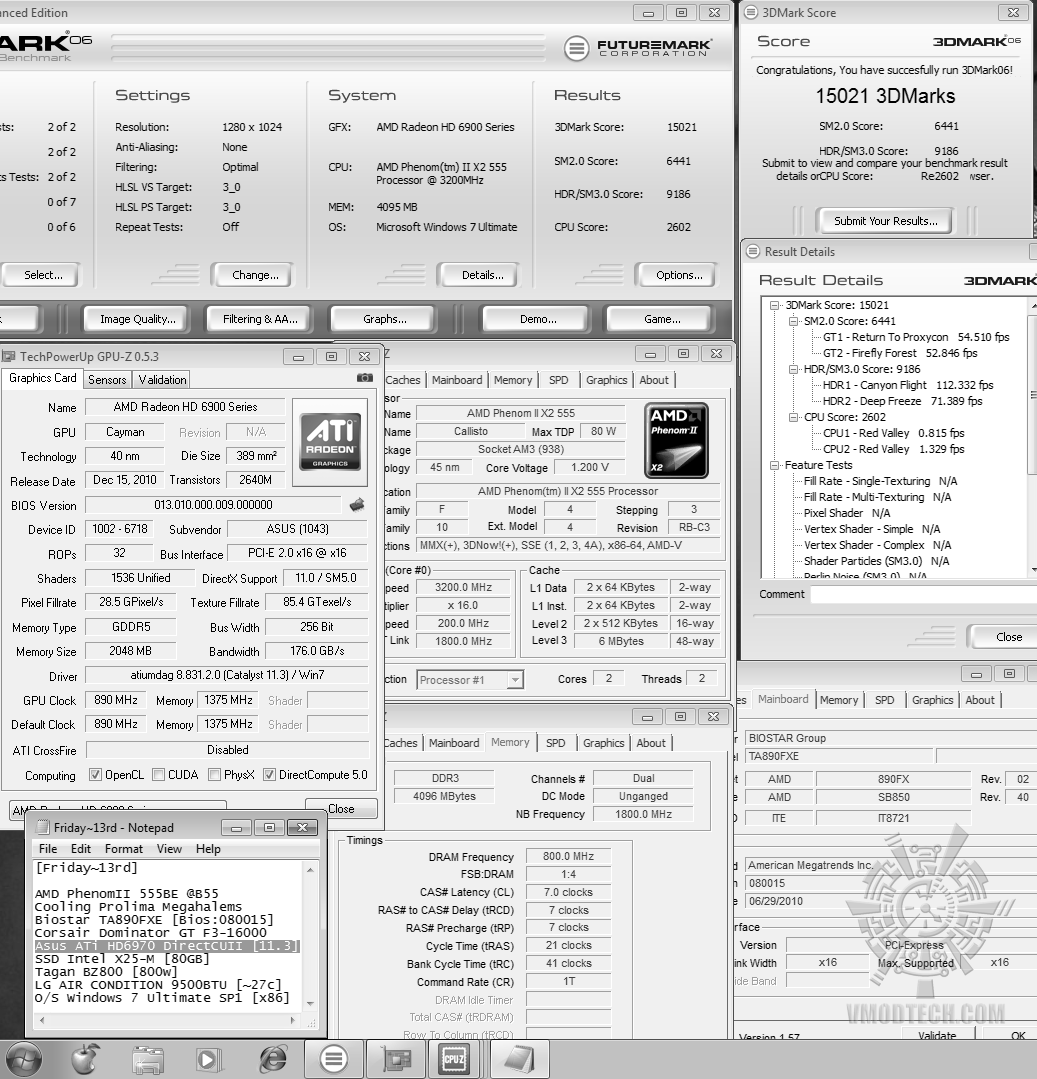Screen dimensions: 1037x1079
Task: Open Internet Explorer from the taskbar
Action: pos(272,1059)
